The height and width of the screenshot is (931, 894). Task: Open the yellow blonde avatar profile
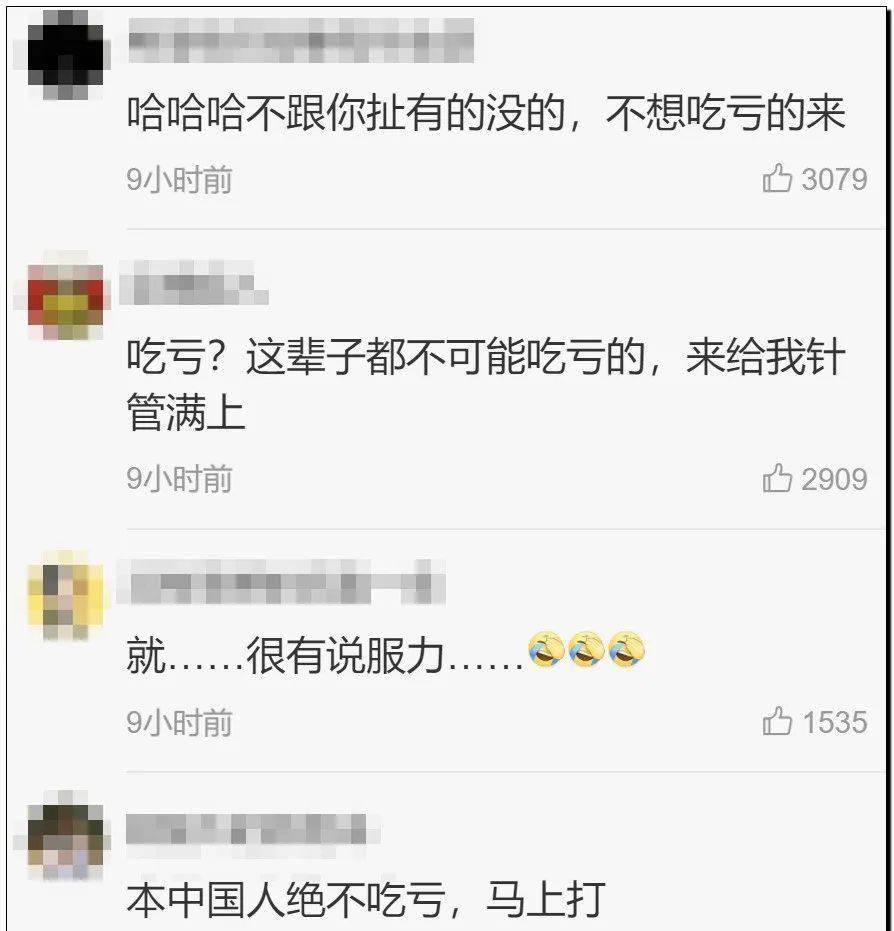tap(66, 596)
